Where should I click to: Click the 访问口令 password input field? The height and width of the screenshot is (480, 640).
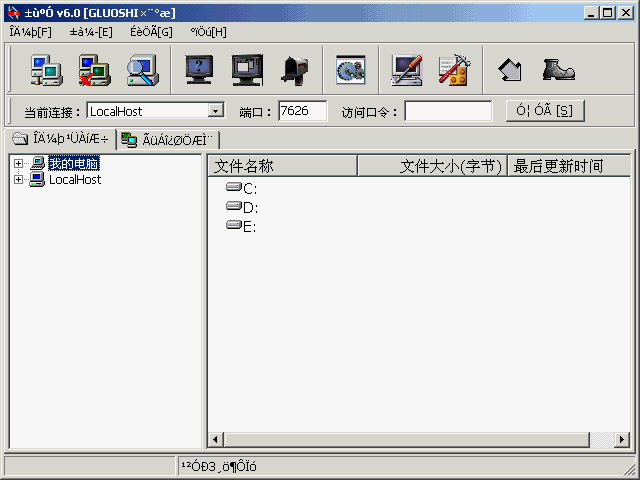point(448,111)
